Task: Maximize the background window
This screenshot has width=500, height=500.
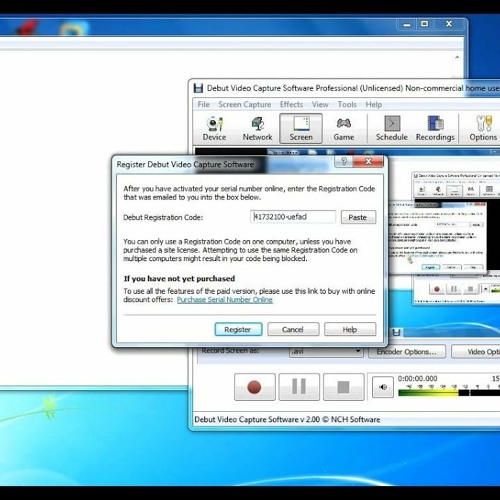Action: [x=425, y=24]
